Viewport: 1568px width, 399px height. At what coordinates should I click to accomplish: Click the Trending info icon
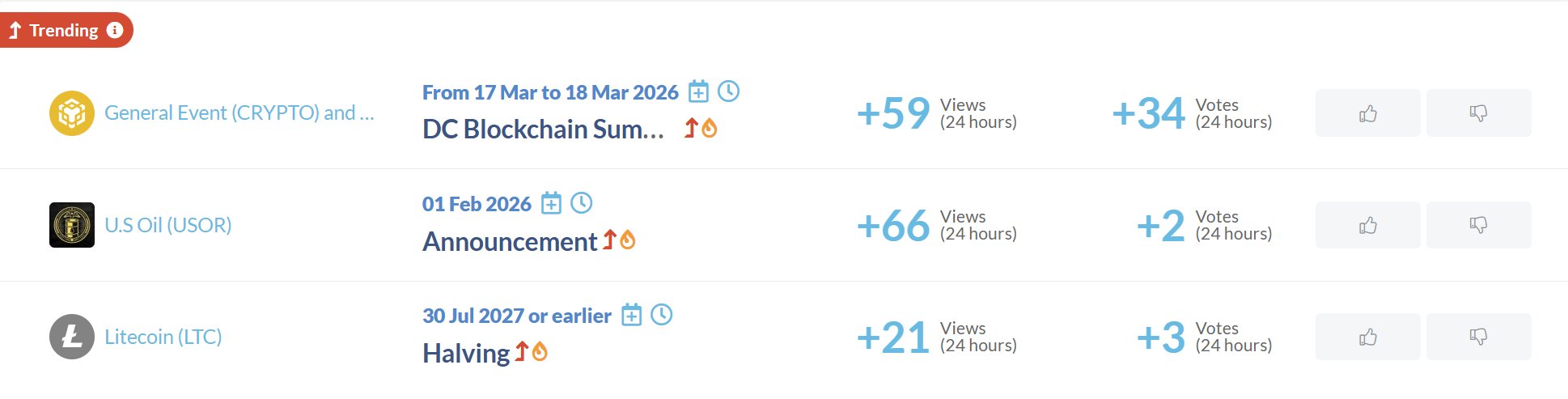(x=115, y=30)
